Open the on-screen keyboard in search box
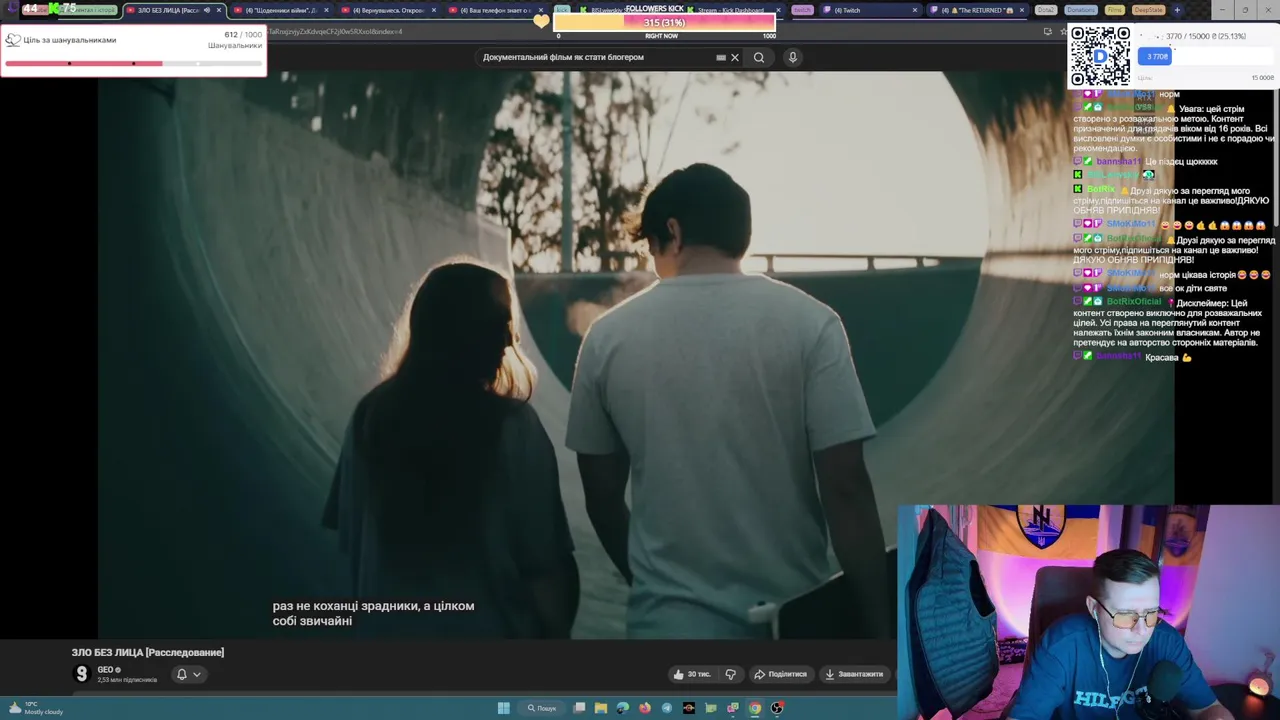 (x=721, y=57)
